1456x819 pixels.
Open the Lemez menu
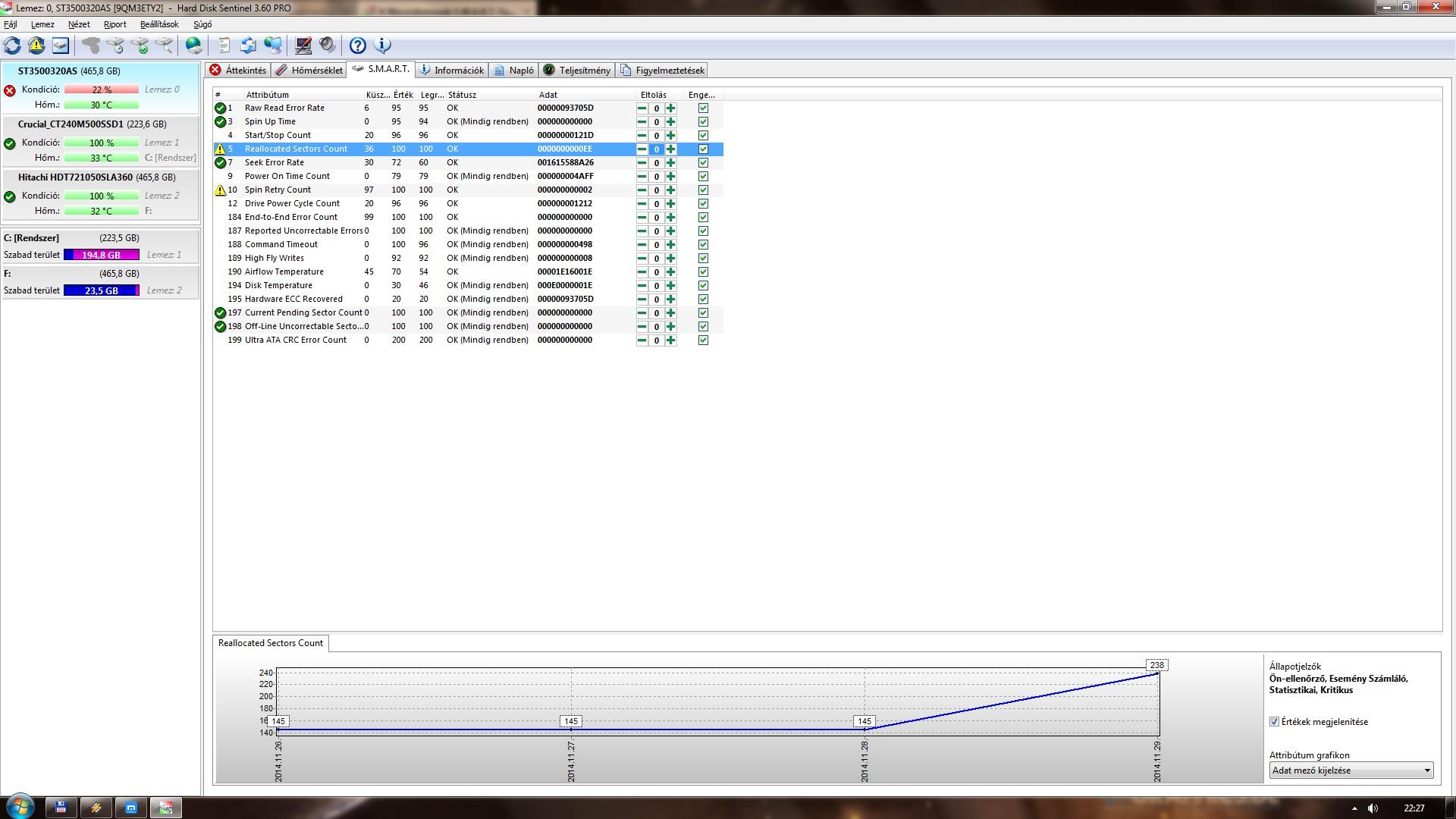[x=42, y=24]
